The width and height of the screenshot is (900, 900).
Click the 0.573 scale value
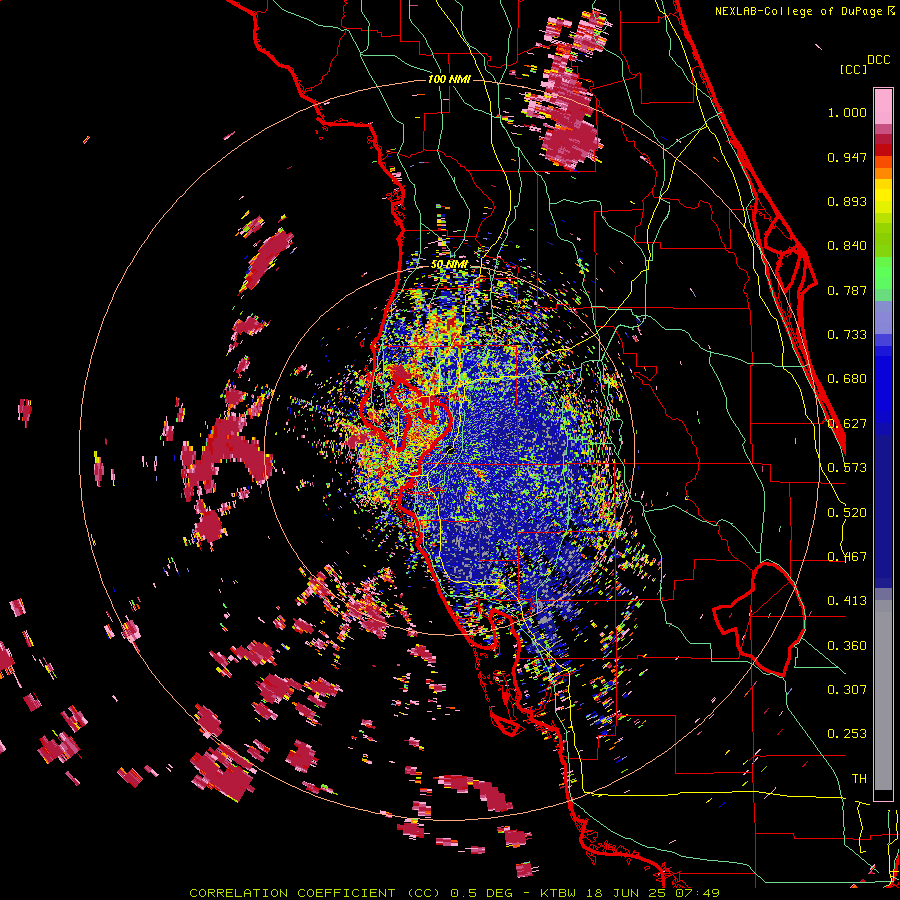(847, 468)
